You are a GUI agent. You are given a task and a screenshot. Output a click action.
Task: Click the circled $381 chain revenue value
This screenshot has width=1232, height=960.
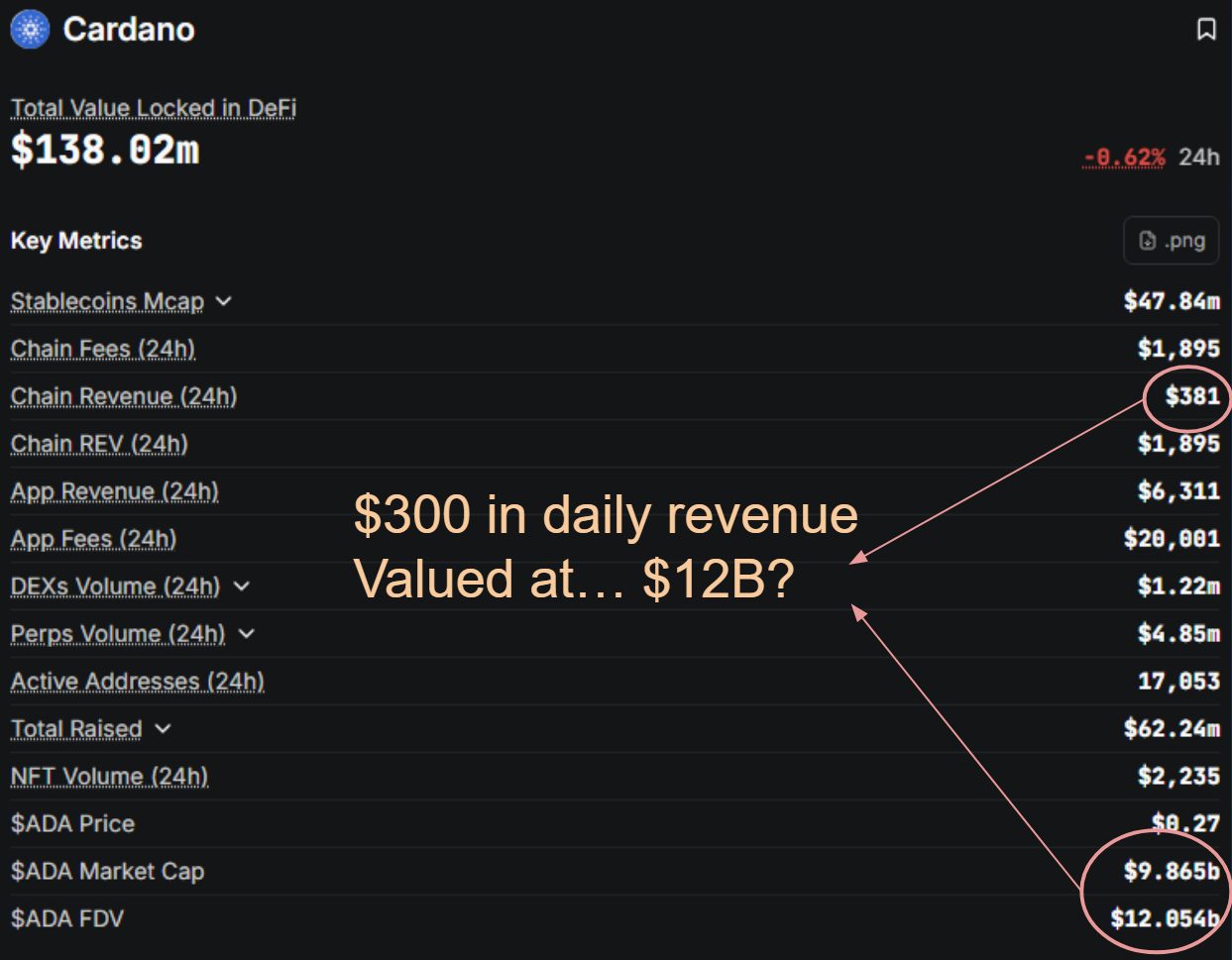tap(1192, 396)
